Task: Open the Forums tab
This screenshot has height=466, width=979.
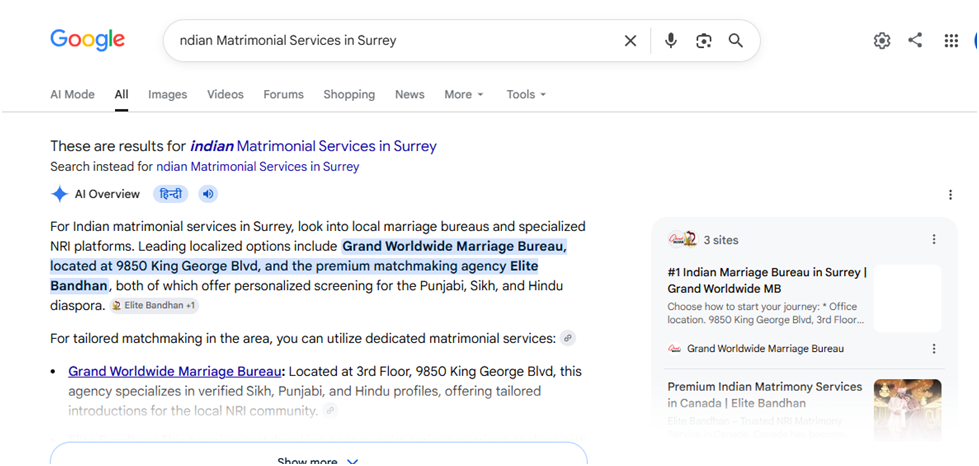Action: coord(283,94)
